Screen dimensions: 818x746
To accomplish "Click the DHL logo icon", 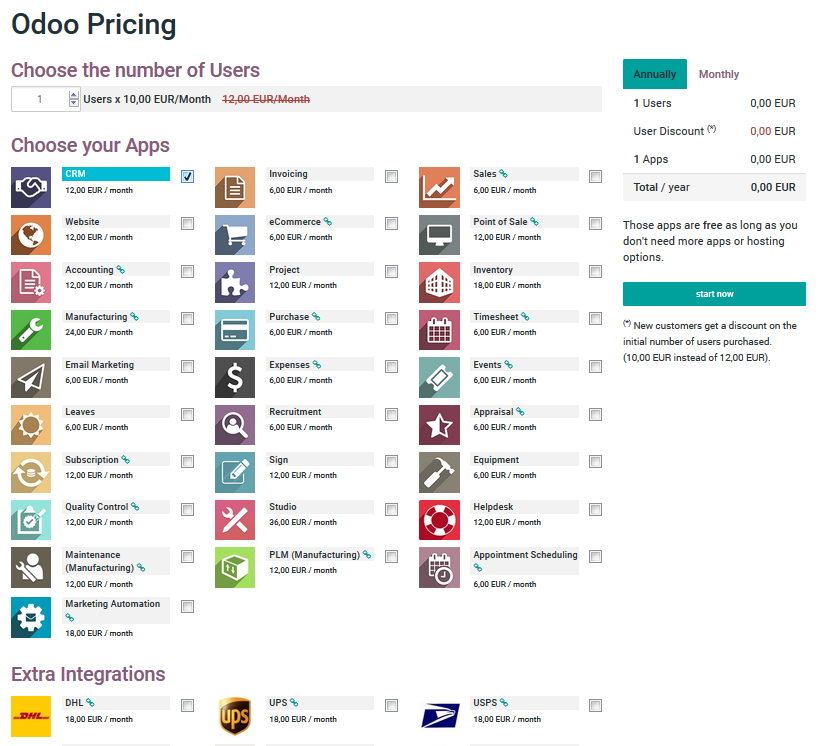I will point(31,716).
